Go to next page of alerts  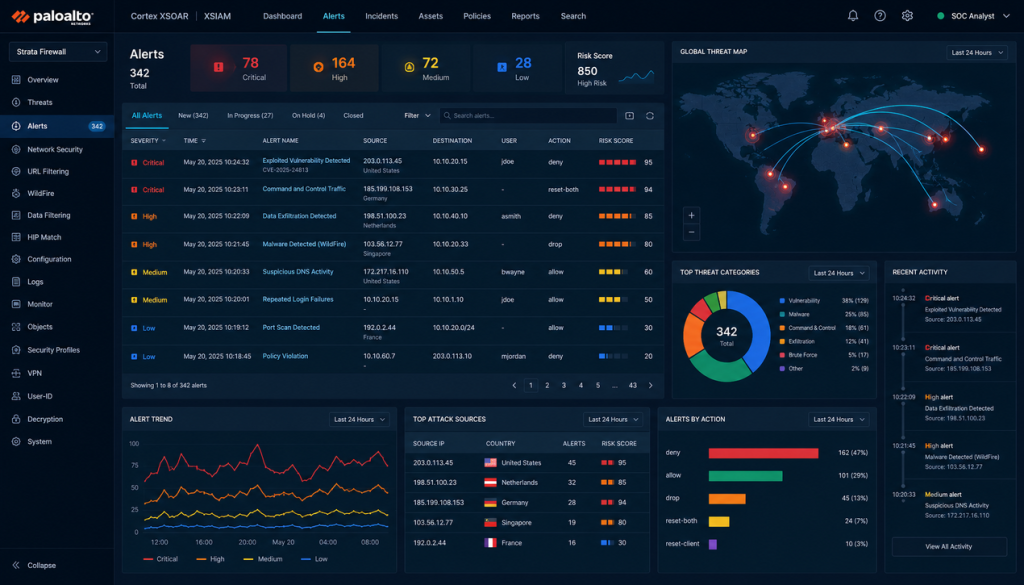tap(650, 385)
